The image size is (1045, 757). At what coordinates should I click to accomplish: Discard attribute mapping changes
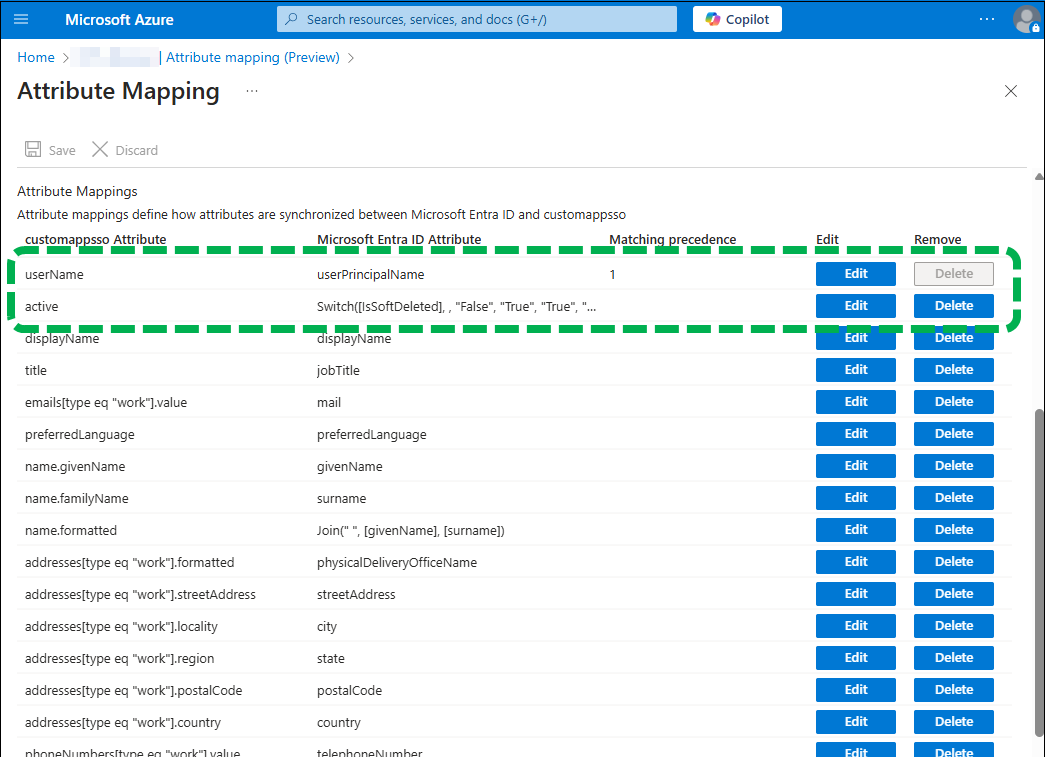pos(124,149)
